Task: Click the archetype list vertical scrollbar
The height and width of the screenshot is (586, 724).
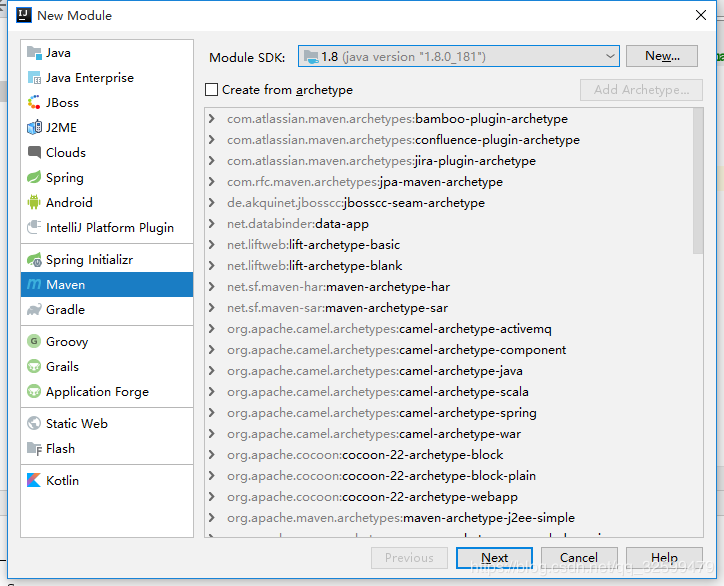Action: pyautogui.click(x=697, y=180)
